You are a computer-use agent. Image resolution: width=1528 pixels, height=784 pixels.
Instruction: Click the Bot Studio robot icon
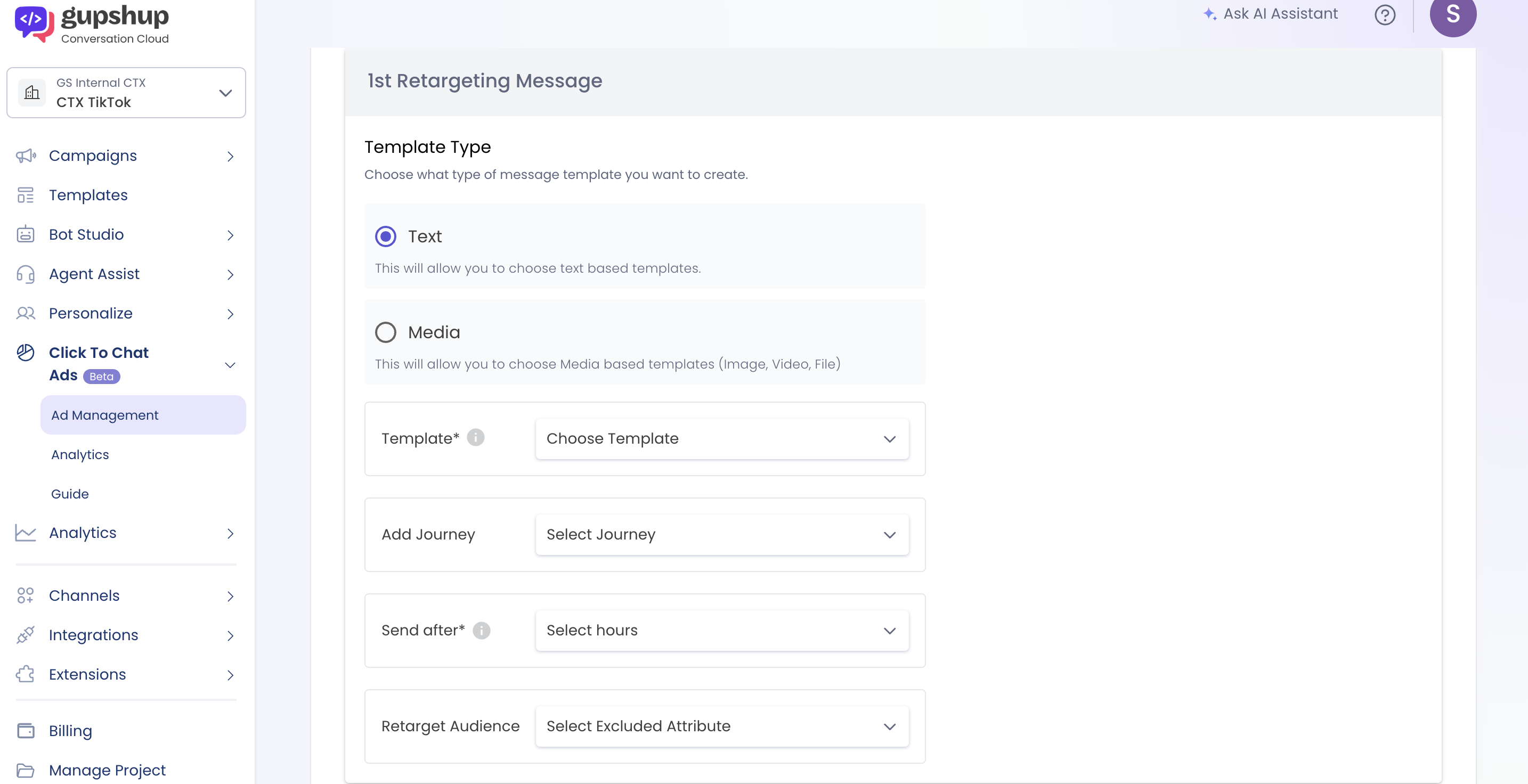coord(26,234)
